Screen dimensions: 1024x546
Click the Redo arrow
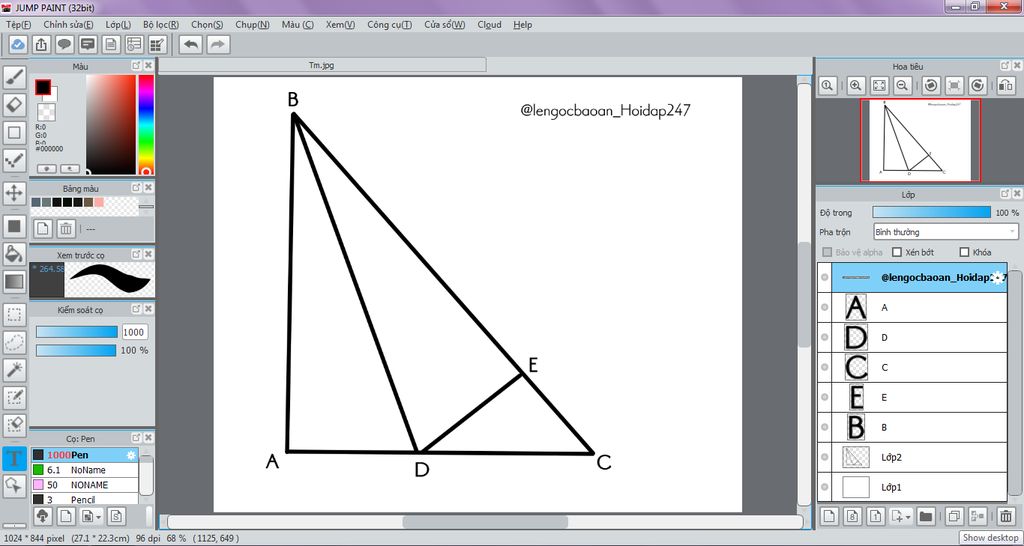[x=217, y=44]
